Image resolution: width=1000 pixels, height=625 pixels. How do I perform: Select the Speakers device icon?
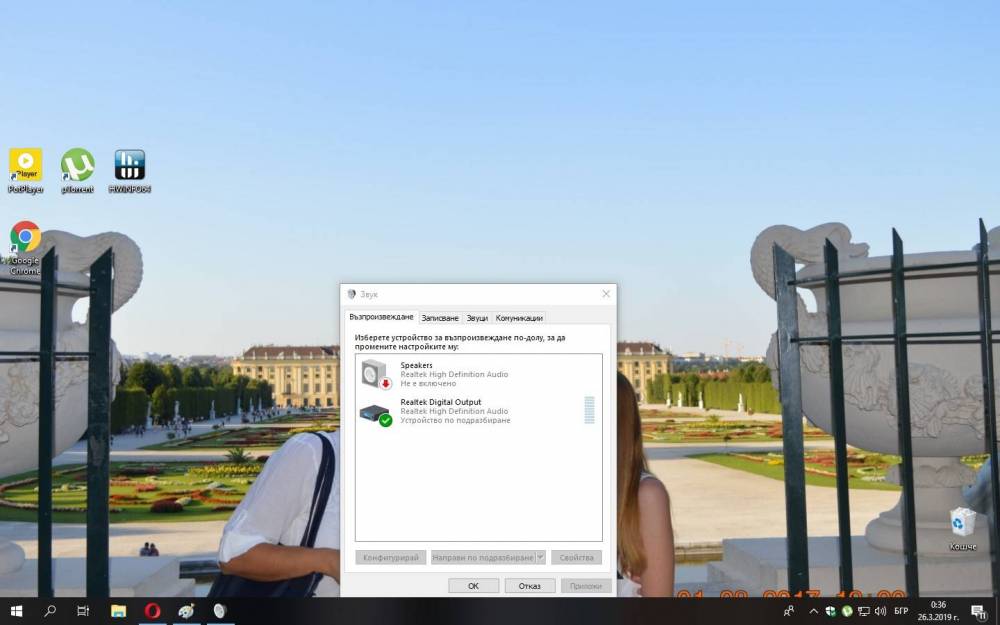376,374
